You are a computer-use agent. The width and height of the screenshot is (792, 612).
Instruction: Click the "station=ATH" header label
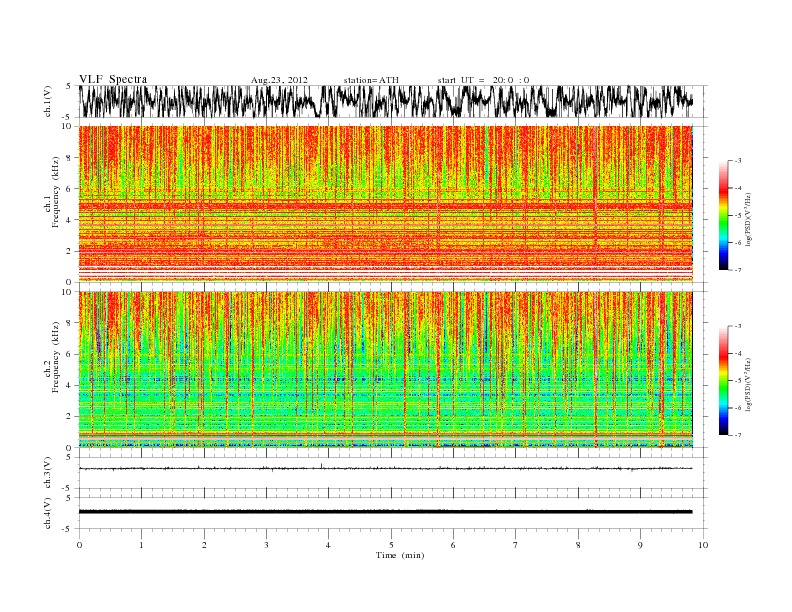[x=371, y=80]
